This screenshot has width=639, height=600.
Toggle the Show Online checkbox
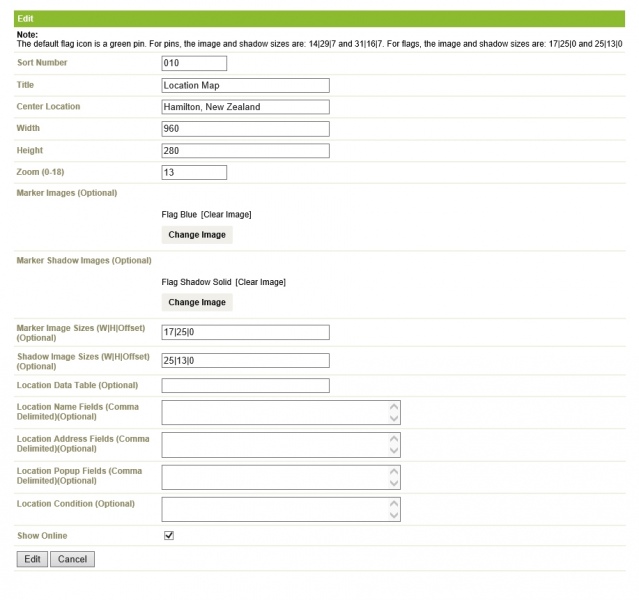coord(169,536)
